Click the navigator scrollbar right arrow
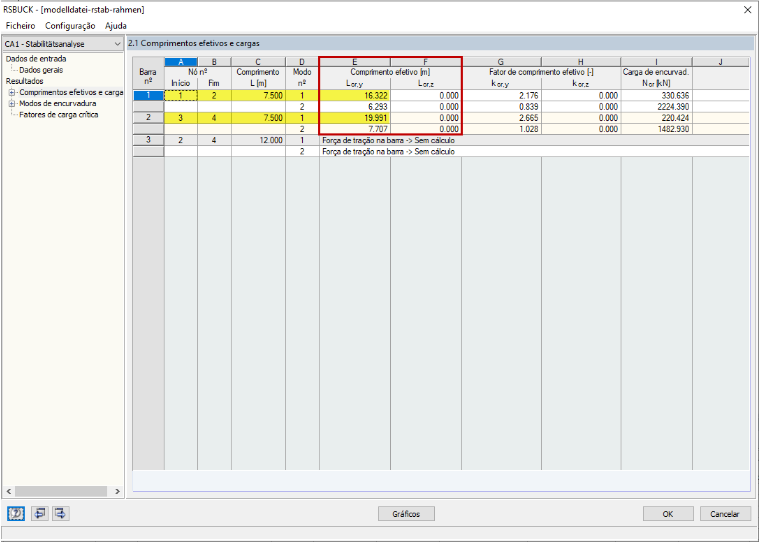Image resolution: width=760 pixels, height=542 pixels. pyautogui.click(x=117, y=491)
